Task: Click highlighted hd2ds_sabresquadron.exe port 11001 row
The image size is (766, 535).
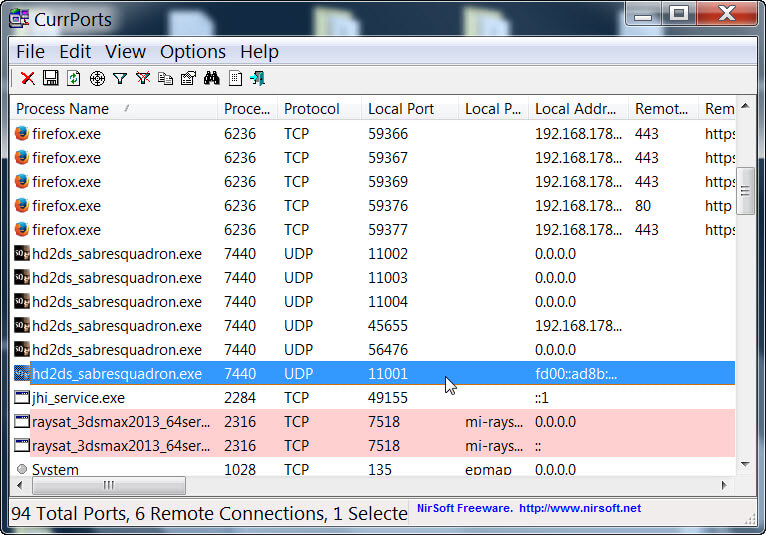Action: [x=373, y=373]
